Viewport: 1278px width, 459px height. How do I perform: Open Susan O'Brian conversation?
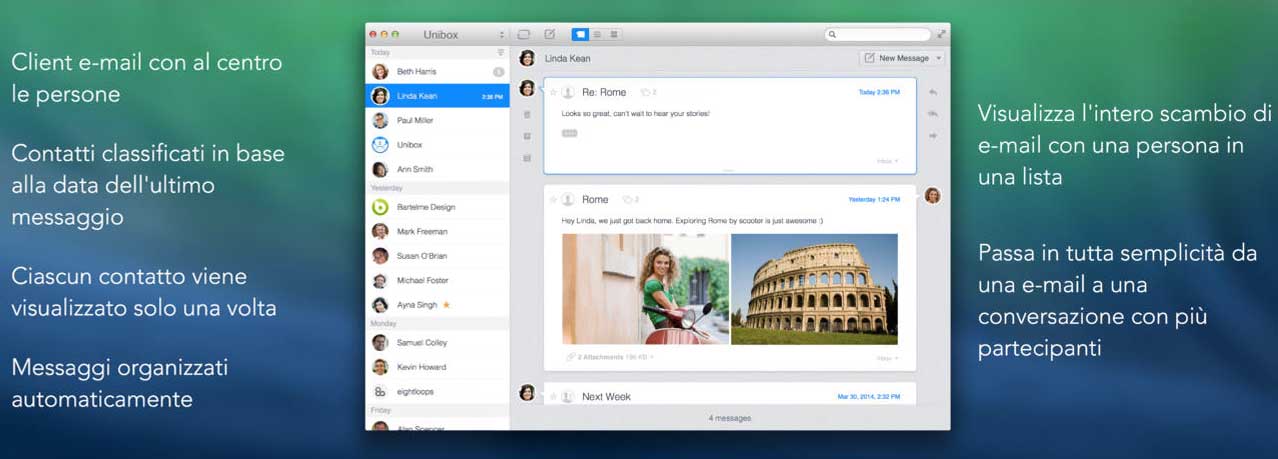coord(438,256)
